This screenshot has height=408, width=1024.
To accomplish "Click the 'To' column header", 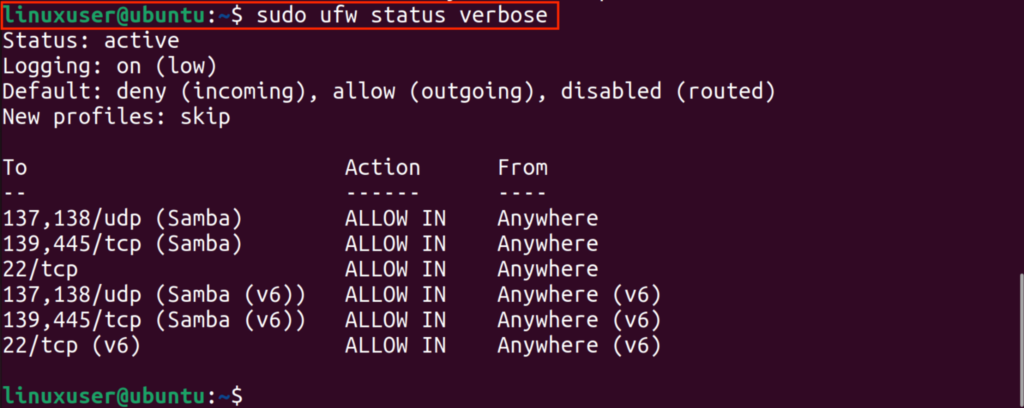I will (x=15, y=168).
